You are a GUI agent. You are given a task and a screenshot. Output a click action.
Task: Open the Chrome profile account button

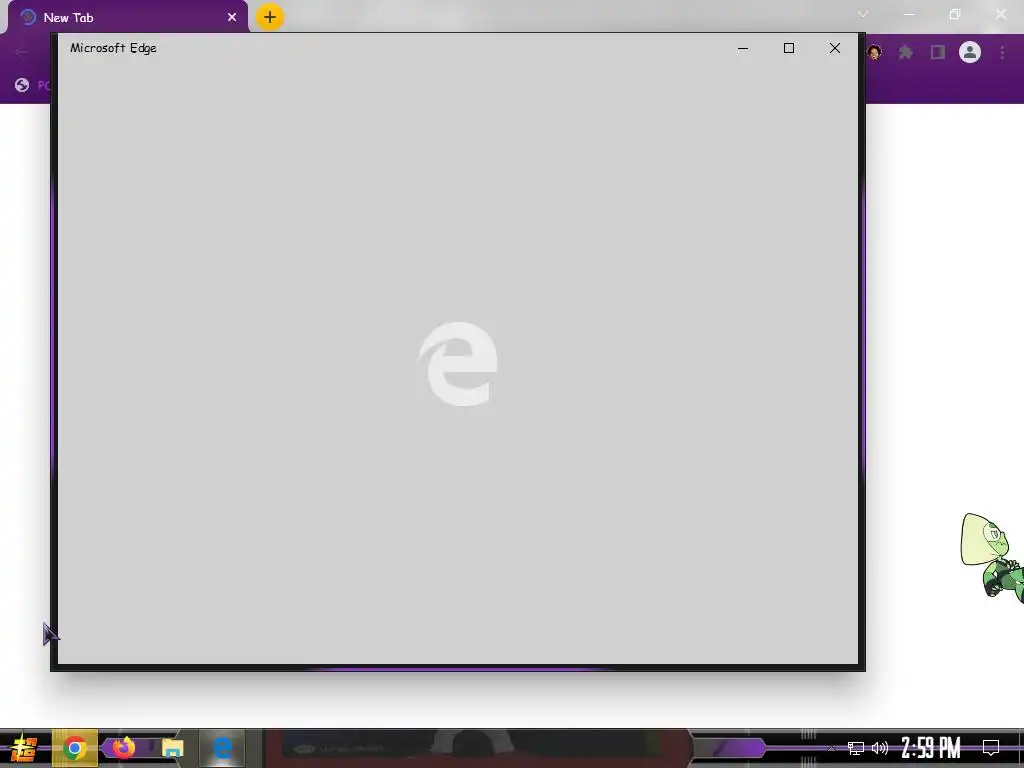pos(970,52)
